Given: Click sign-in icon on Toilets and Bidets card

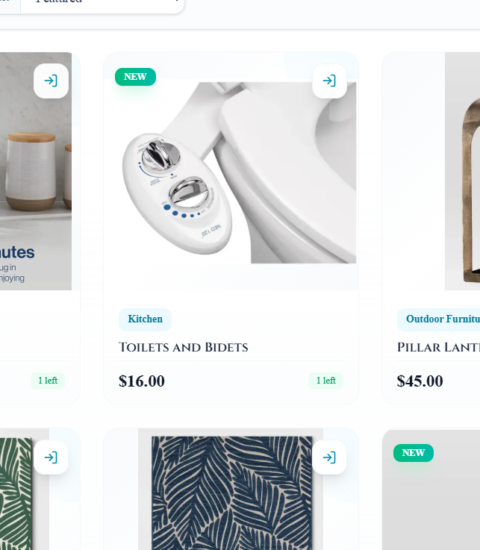Looking at the screenshot, I should pyautogui.click(x=329, y=81).
